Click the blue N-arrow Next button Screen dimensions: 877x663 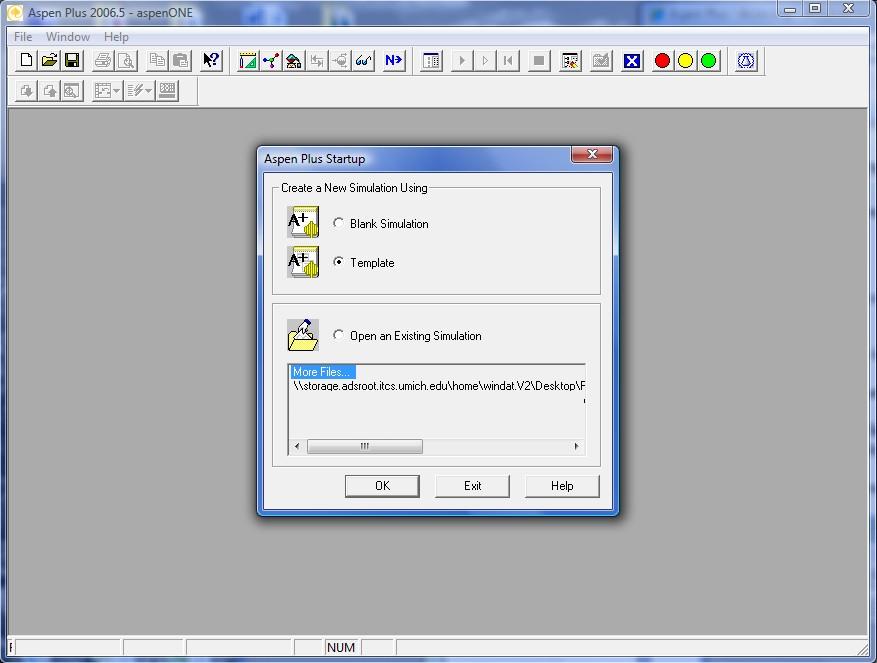(x=393, y=61)
